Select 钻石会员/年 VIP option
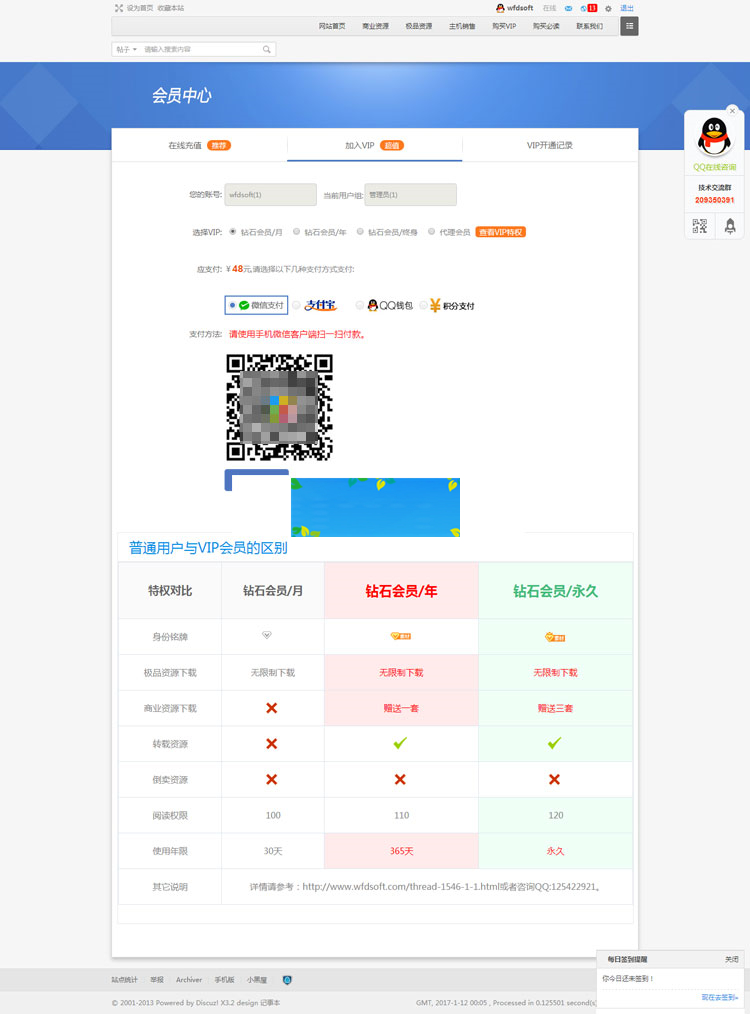 pos(296,232)
